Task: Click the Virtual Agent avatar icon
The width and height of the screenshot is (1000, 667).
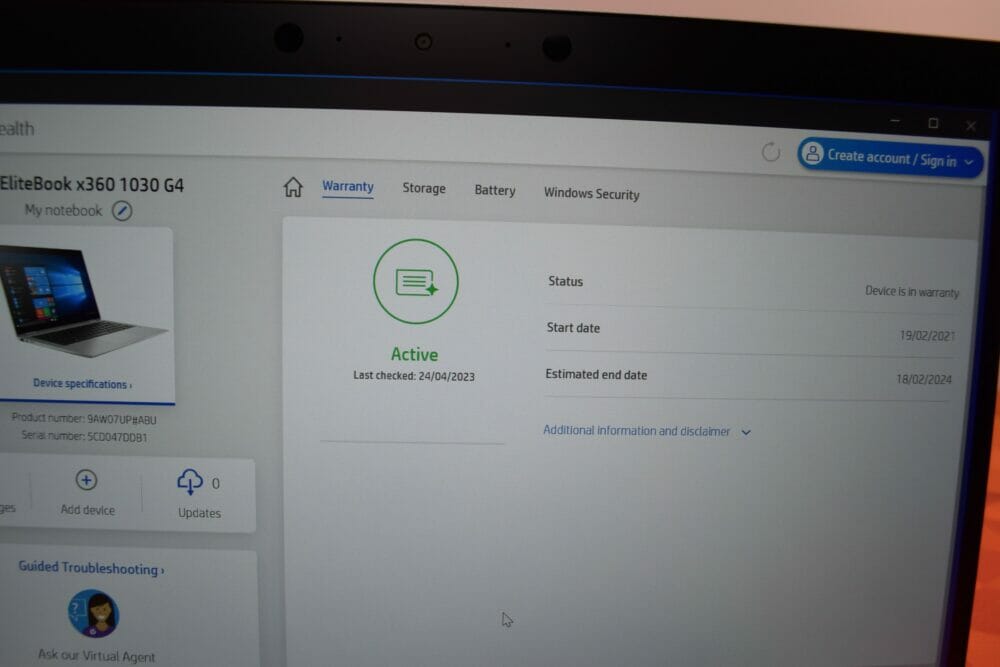Action: (93, 613)
